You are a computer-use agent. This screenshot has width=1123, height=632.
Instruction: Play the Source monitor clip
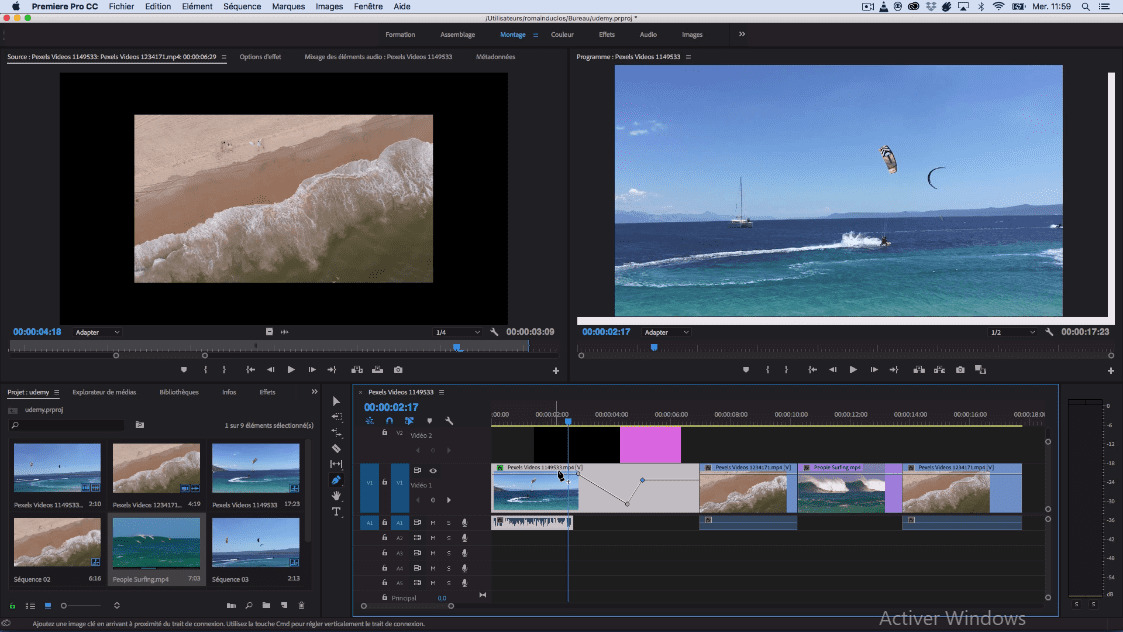point(291,370)
